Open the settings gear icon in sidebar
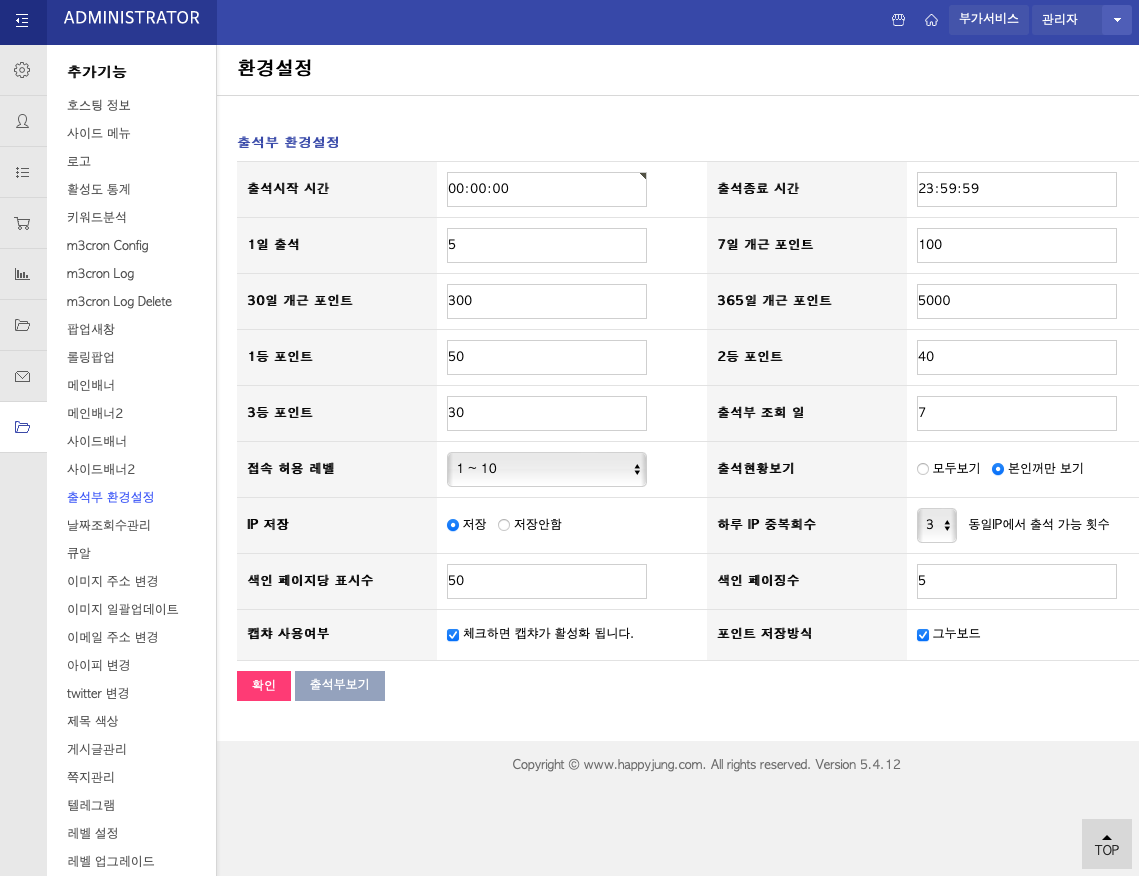The width and height of the screenshot is (1139, 876). [x=22, y=68]
